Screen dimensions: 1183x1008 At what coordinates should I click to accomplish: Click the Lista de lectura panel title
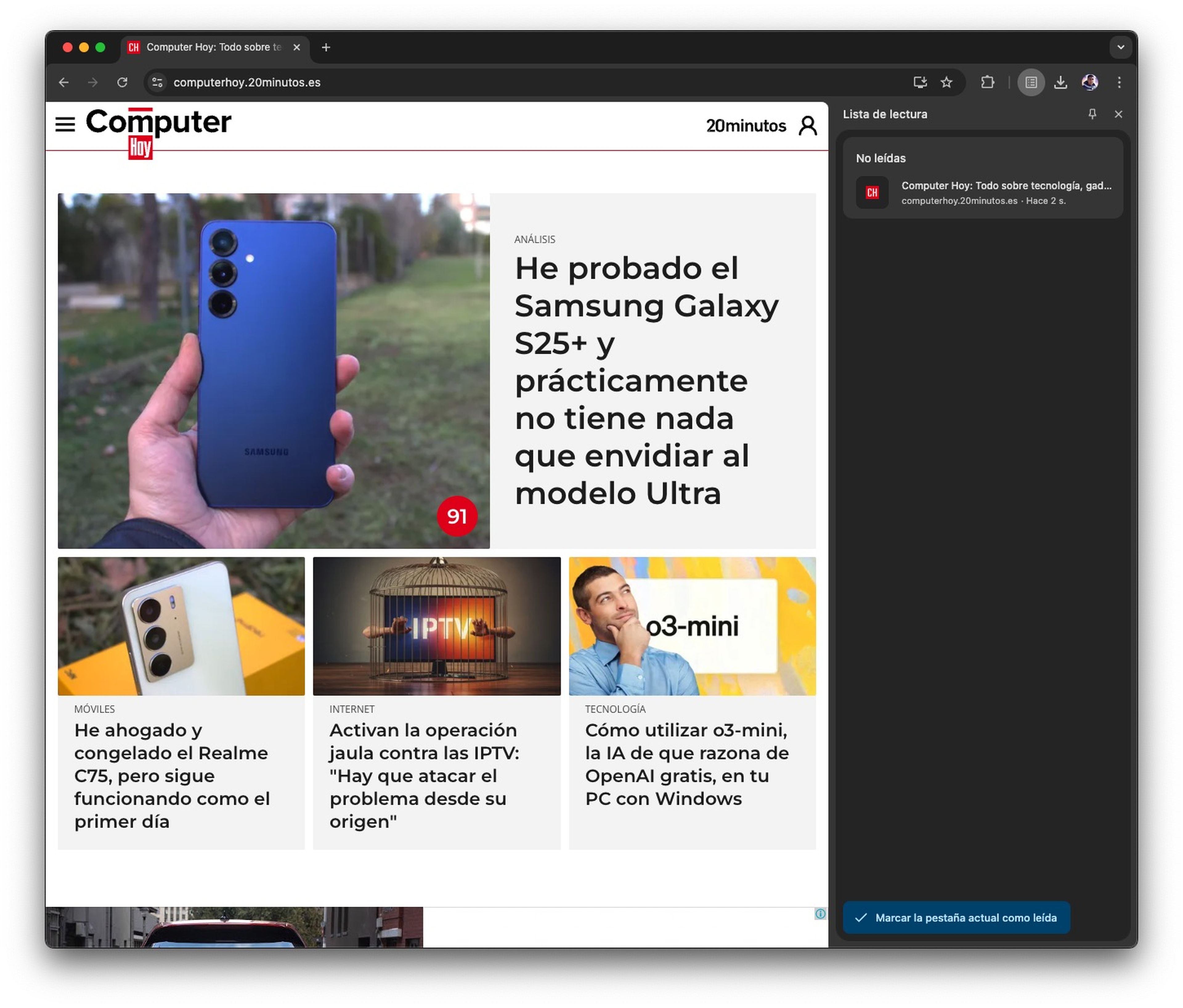click(x=885, y=114)
